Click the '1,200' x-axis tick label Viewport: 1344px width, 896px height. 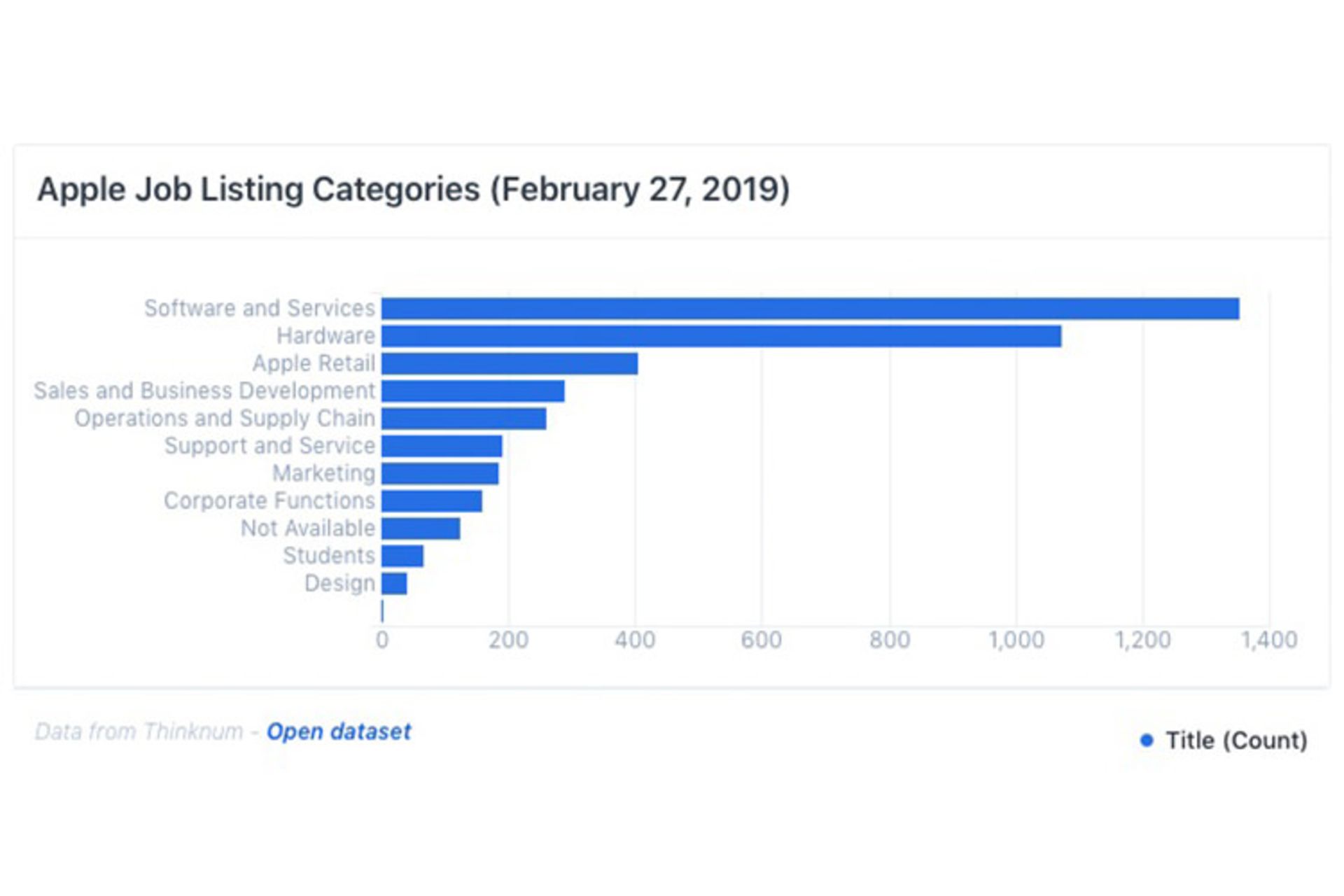(1143, 640)
